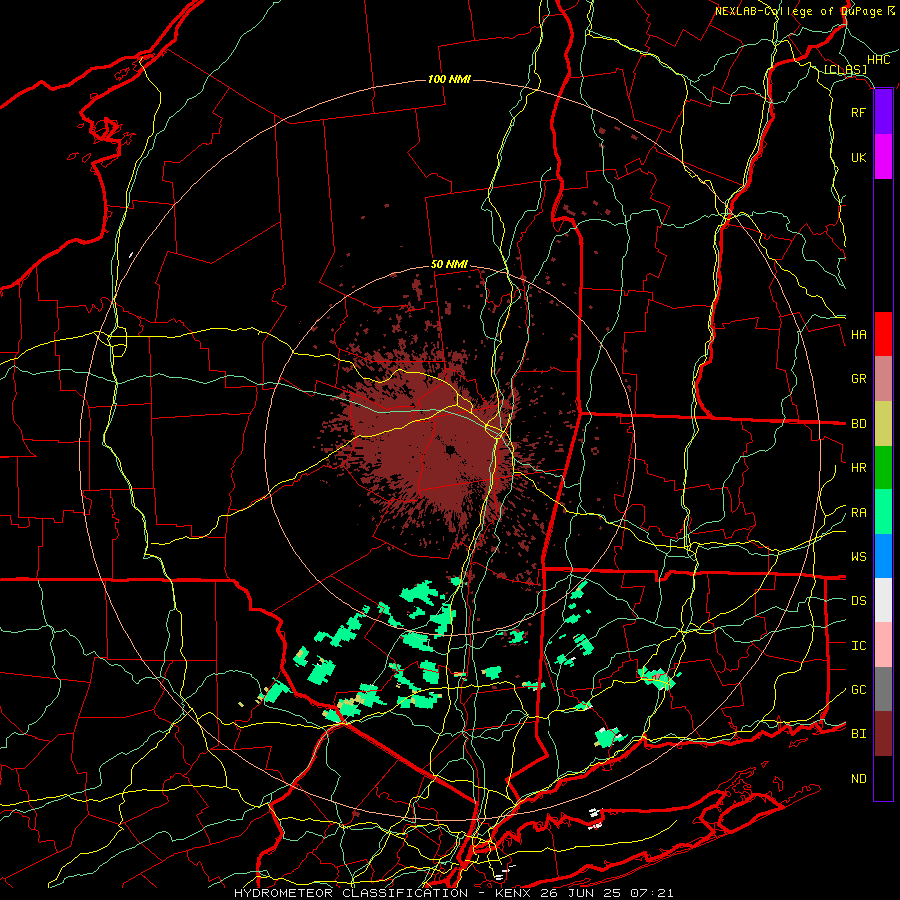Click the GR legend label text
The width and height of the screenshot is (900, 900).
point(858,379)
